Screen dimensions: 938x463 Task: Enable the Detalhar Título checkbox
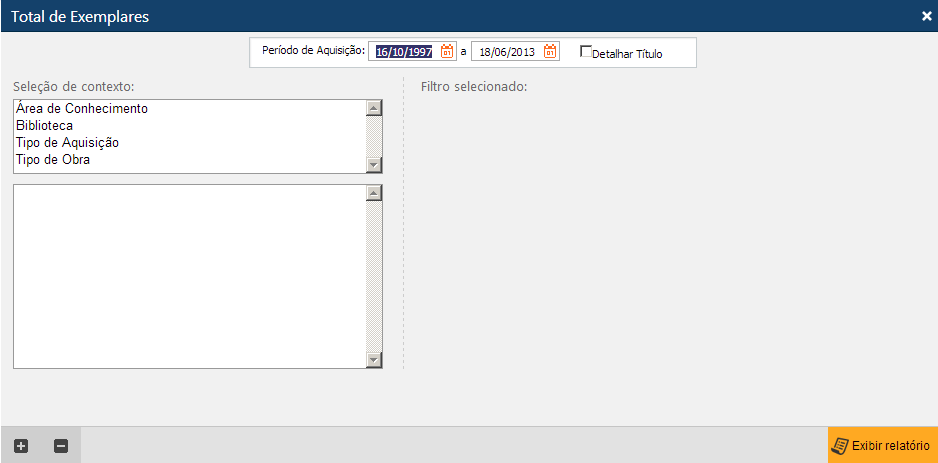[586, 52]
